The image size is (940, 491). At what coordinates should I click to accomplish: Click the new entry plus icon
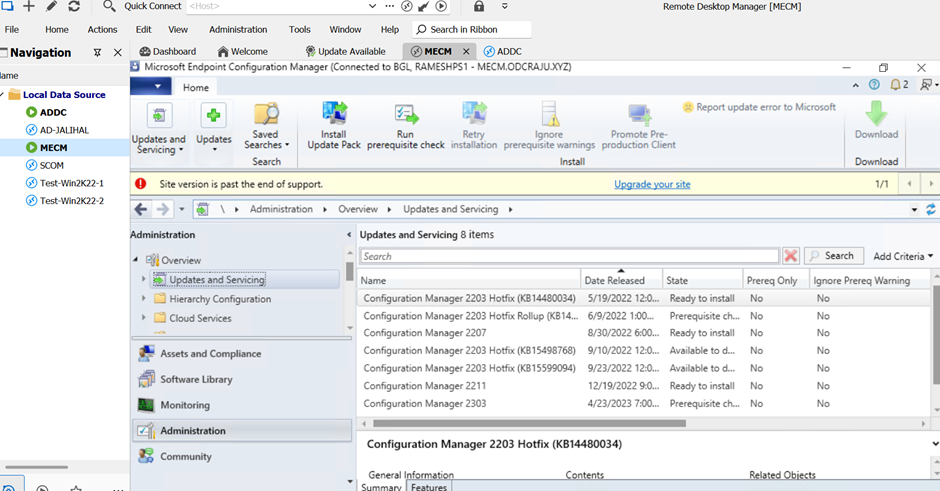click(29, 6)
